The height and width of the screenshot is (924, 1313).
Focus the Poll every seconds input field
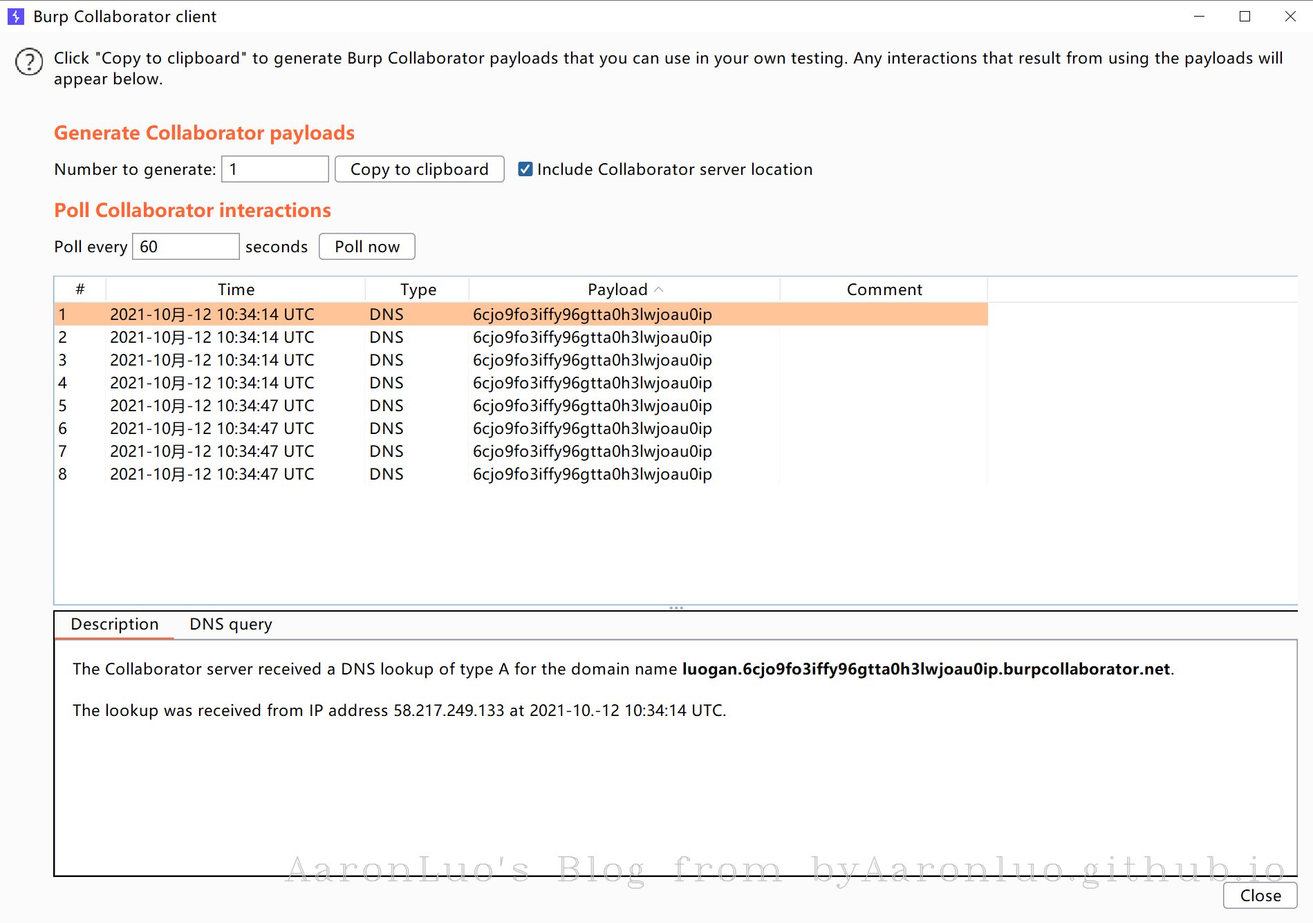(x=186, y=247)
